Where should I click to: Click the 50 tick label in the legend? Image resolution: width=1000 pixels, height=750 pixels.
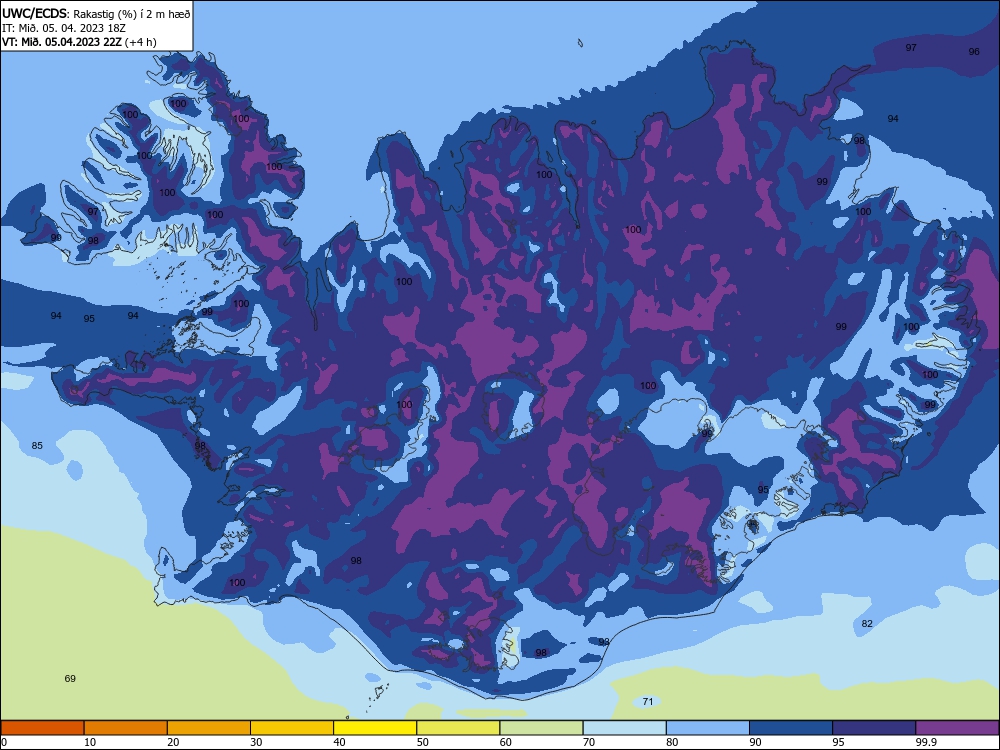click(x=423, y=742)
